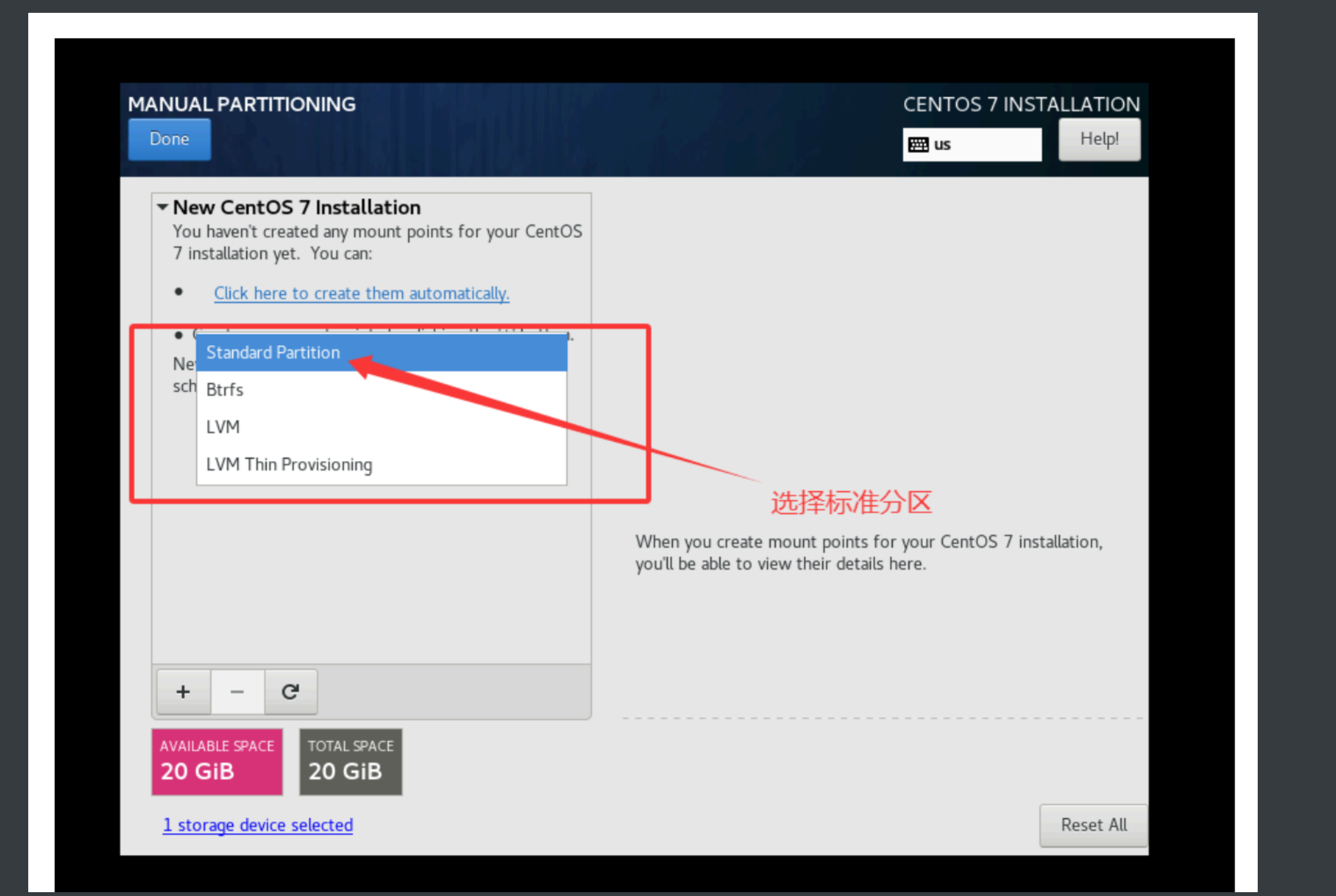Open 1 storage device selected link
Image resolution: width=1336 pixels, height=896 pixels.
pyautogui.click(x=257, y=825)
